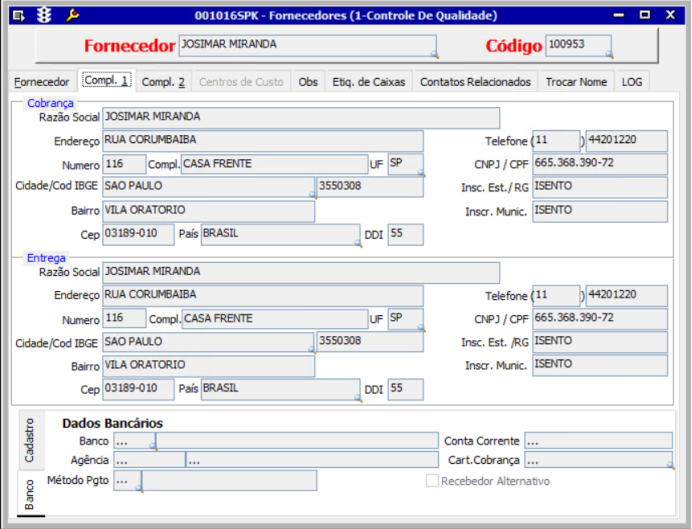Click Entrega Inscr. Munic. field
The width and height of the screenshot is (692, 529).
click(600, 365)
